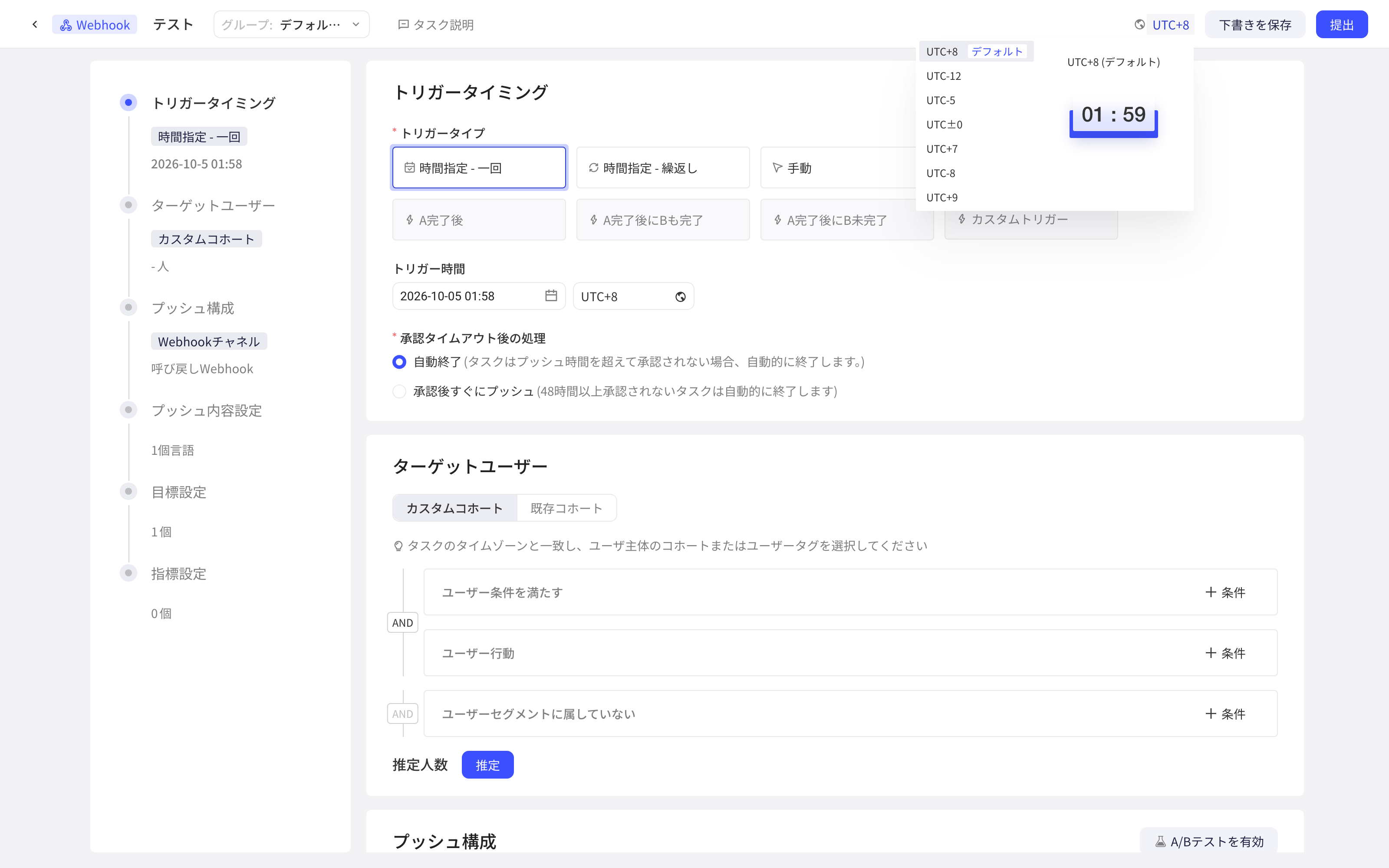Click the 提出 submit button
Screen dimensions: 1389x868
tap(1341, 25)
